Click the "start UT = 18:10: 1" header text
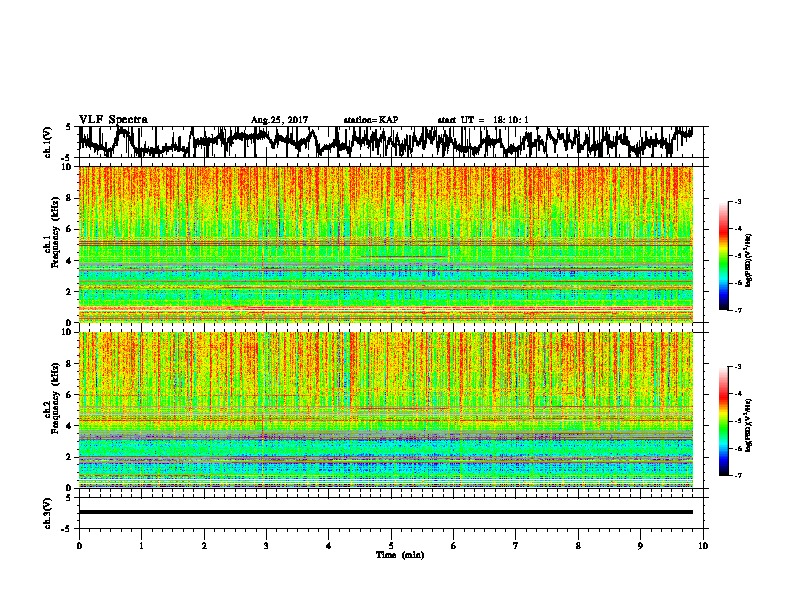Image resolution: width=792 pixels, height=612 pixels. pyautogui.click(x=483, y=120)
